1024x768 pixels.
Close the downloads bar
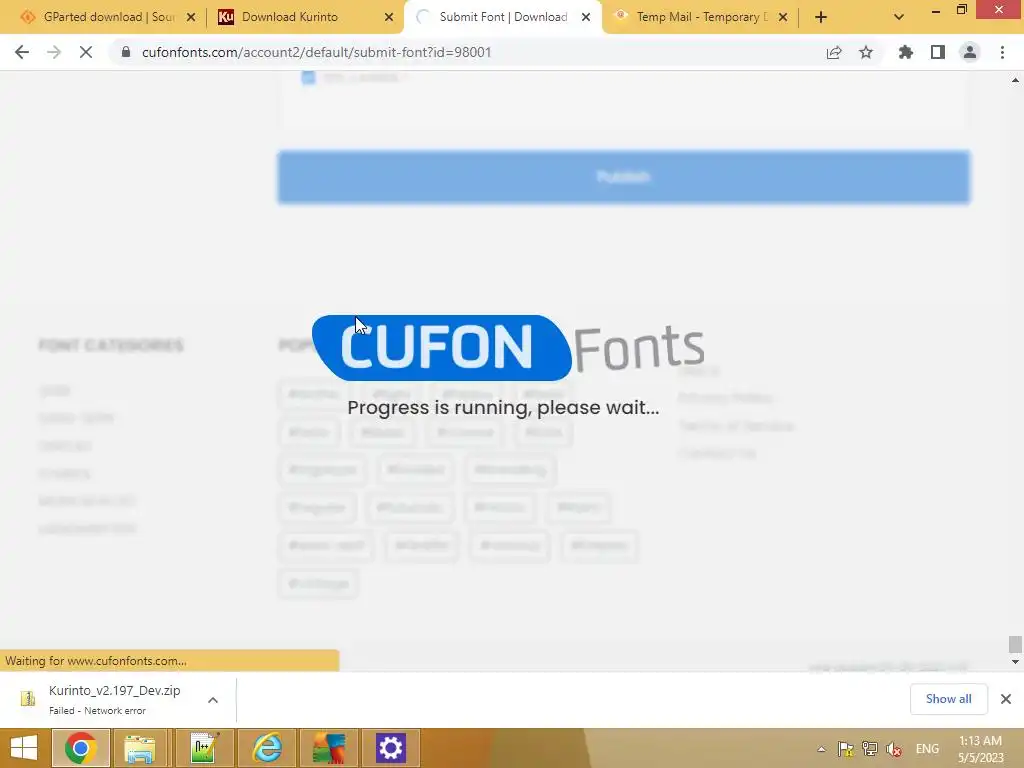coord(1006,699)
